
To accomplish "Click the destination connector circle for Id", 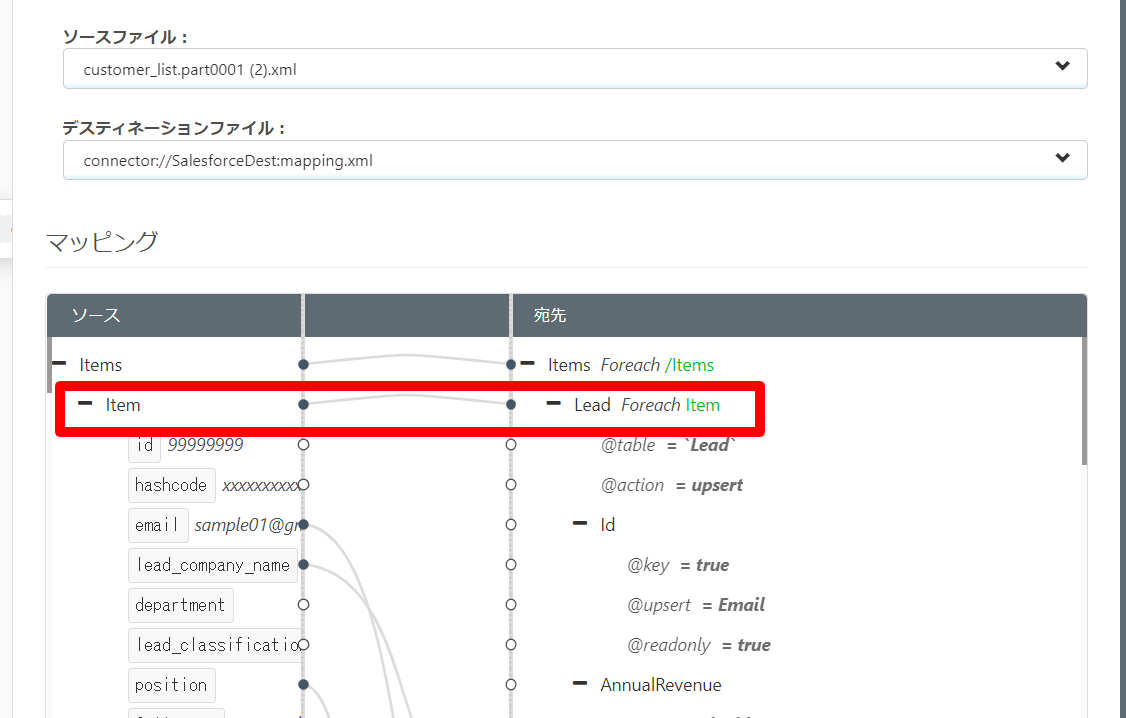I will coord(511,525).
